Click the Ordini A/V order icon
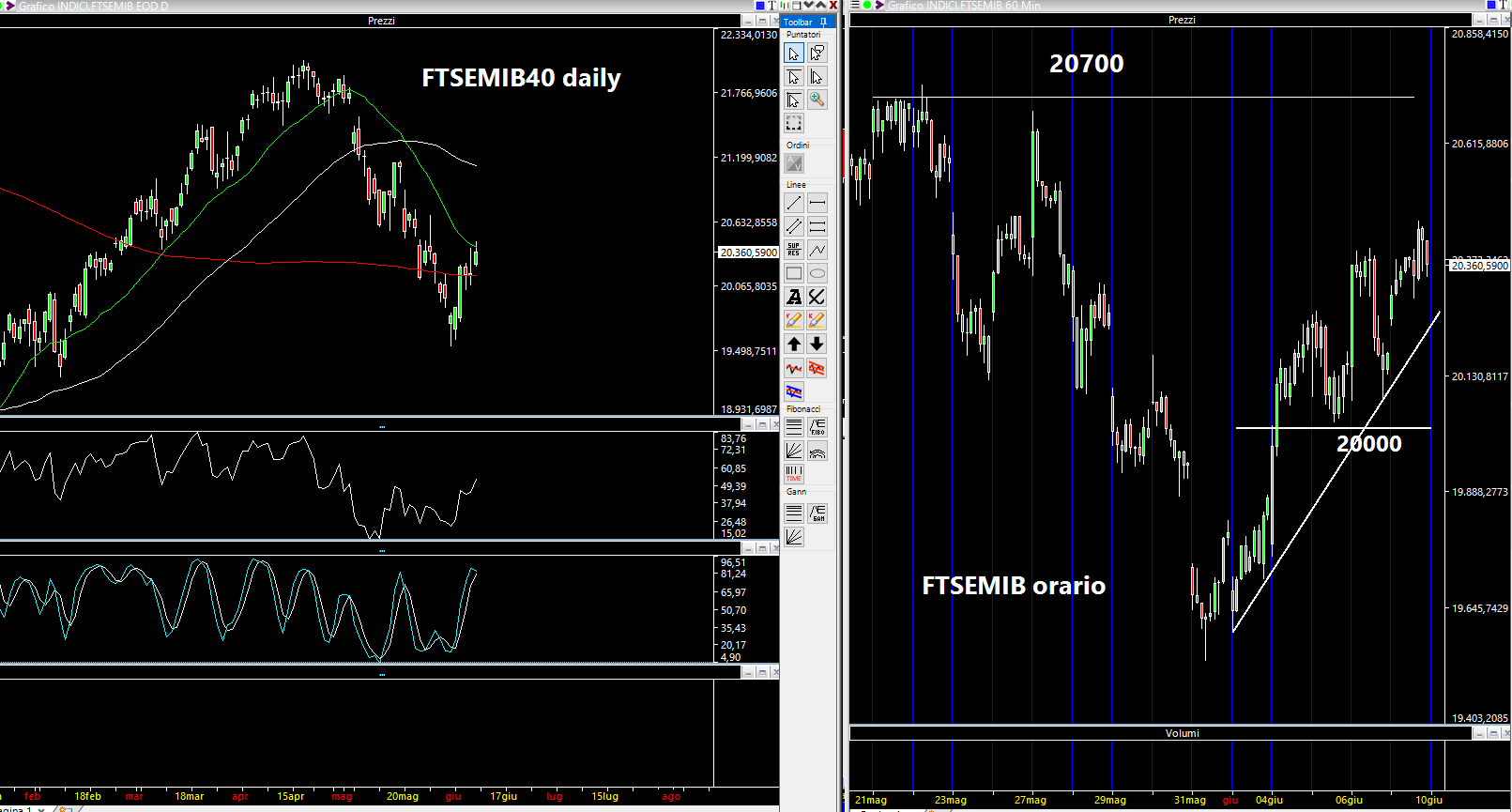 coord(794,163)
